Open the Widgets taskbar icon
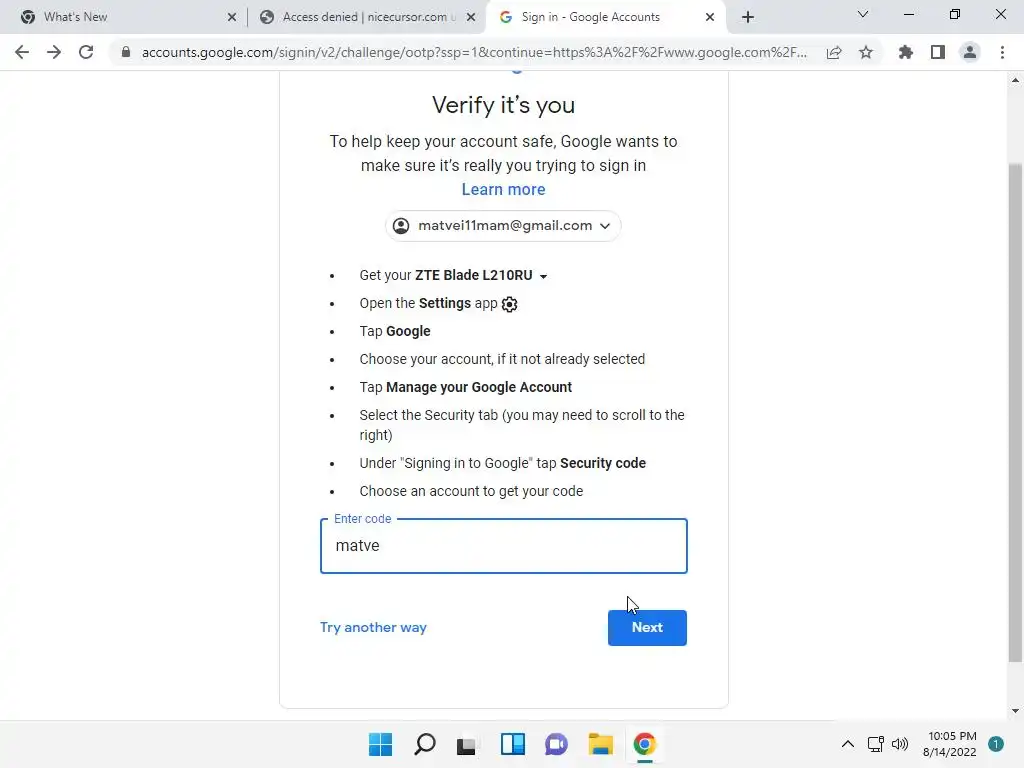The width and height of the screenshot is (1024, 768). 513,744
